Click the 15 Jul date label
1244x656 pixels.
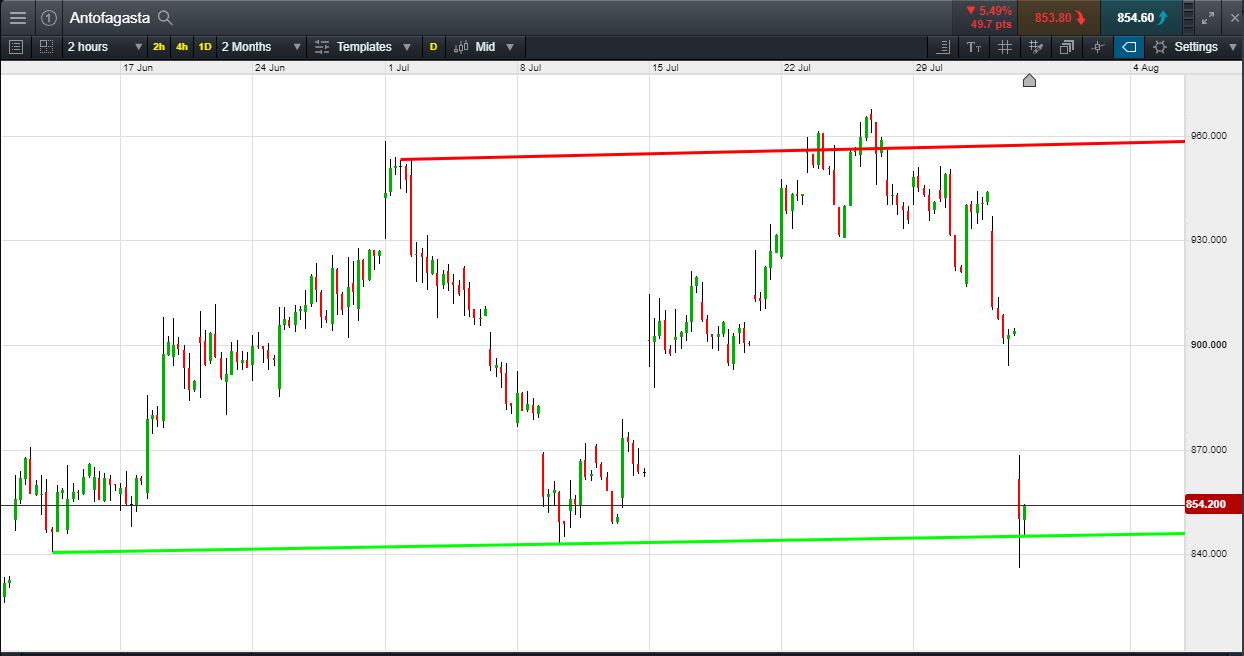pyautogui.click(x=666, y=68)
